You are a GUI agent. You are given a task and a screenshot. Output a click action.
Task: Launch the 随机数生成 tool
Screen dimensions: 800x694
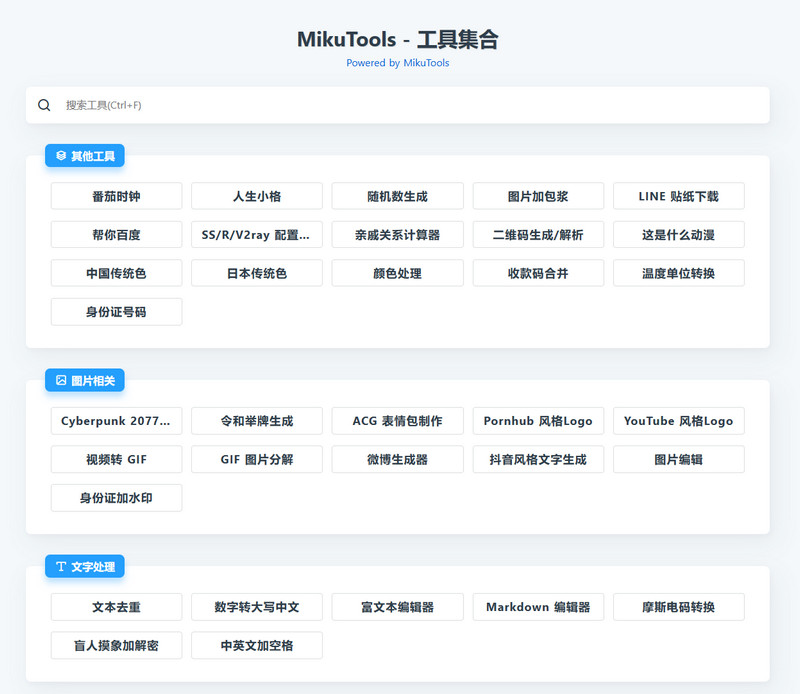pyautogui.click(x=397, y=196)
